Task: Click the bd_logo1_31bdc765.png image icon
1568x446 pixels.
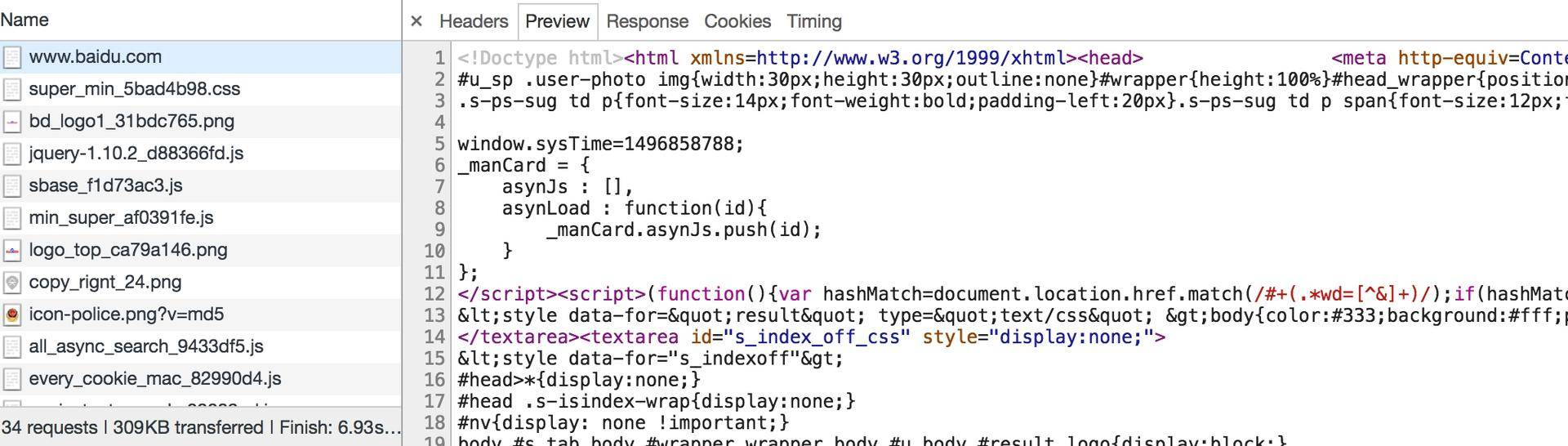Action: tap(12, 122)
